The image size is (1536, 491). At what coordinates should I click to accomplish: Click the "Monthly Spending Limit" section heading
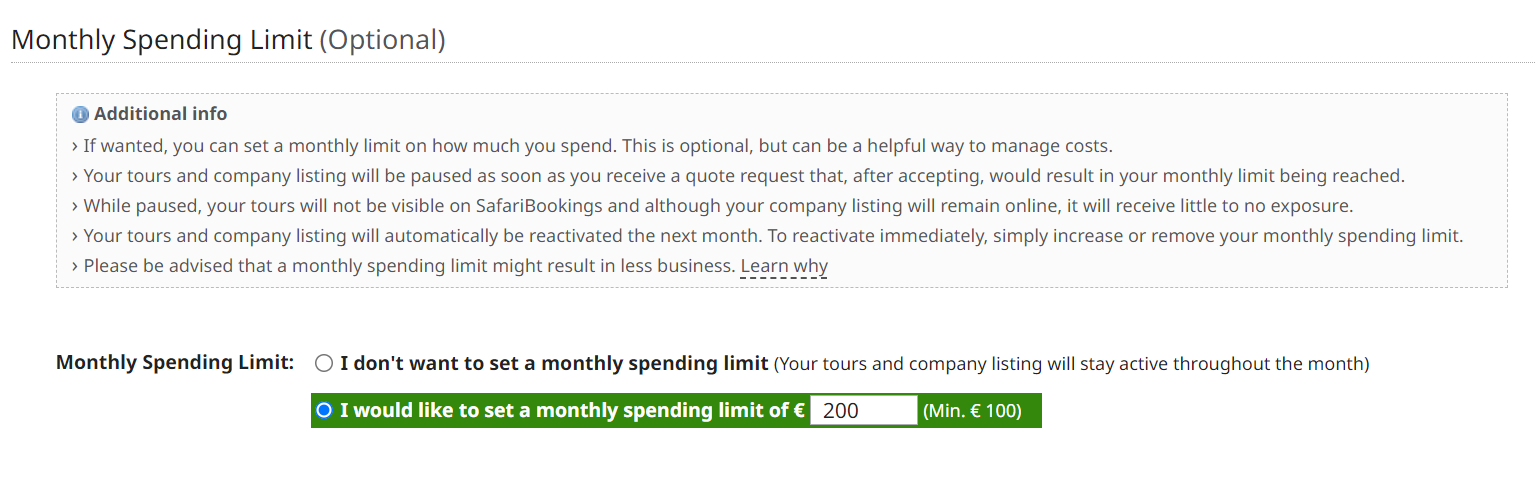(x=162, y=40)
